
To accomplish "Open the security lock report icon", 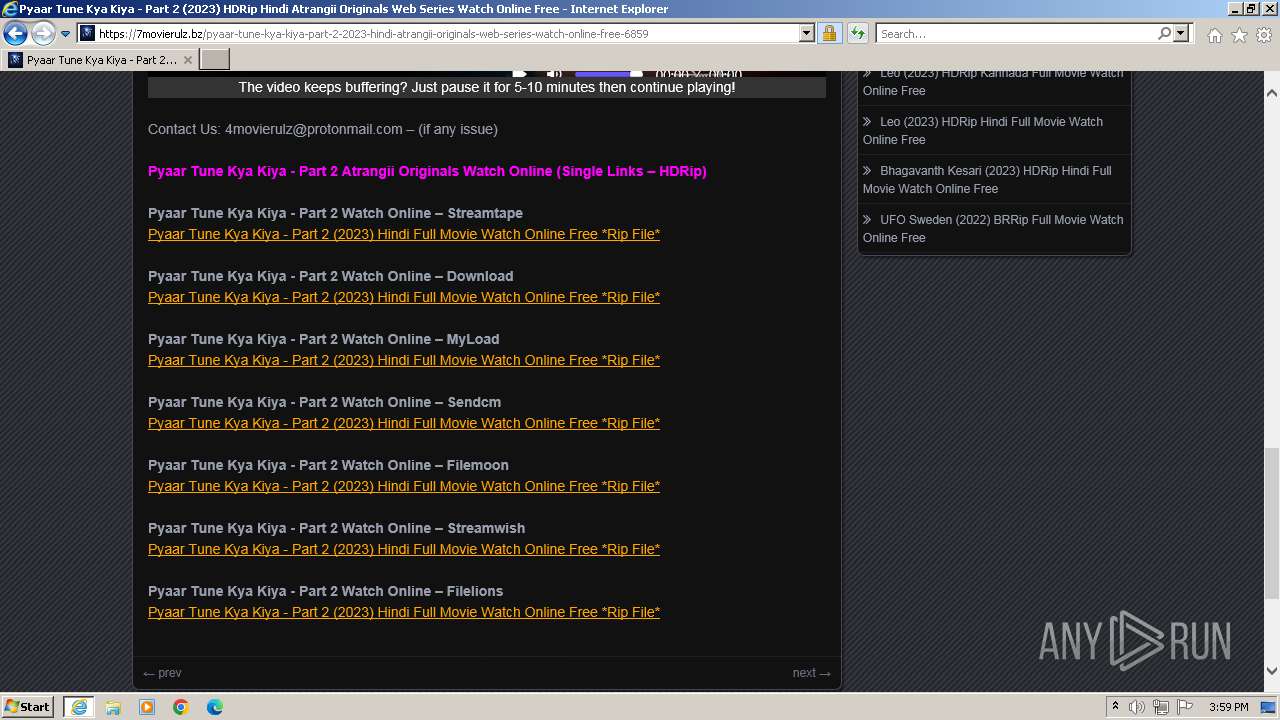I will (x=830, y=34).
